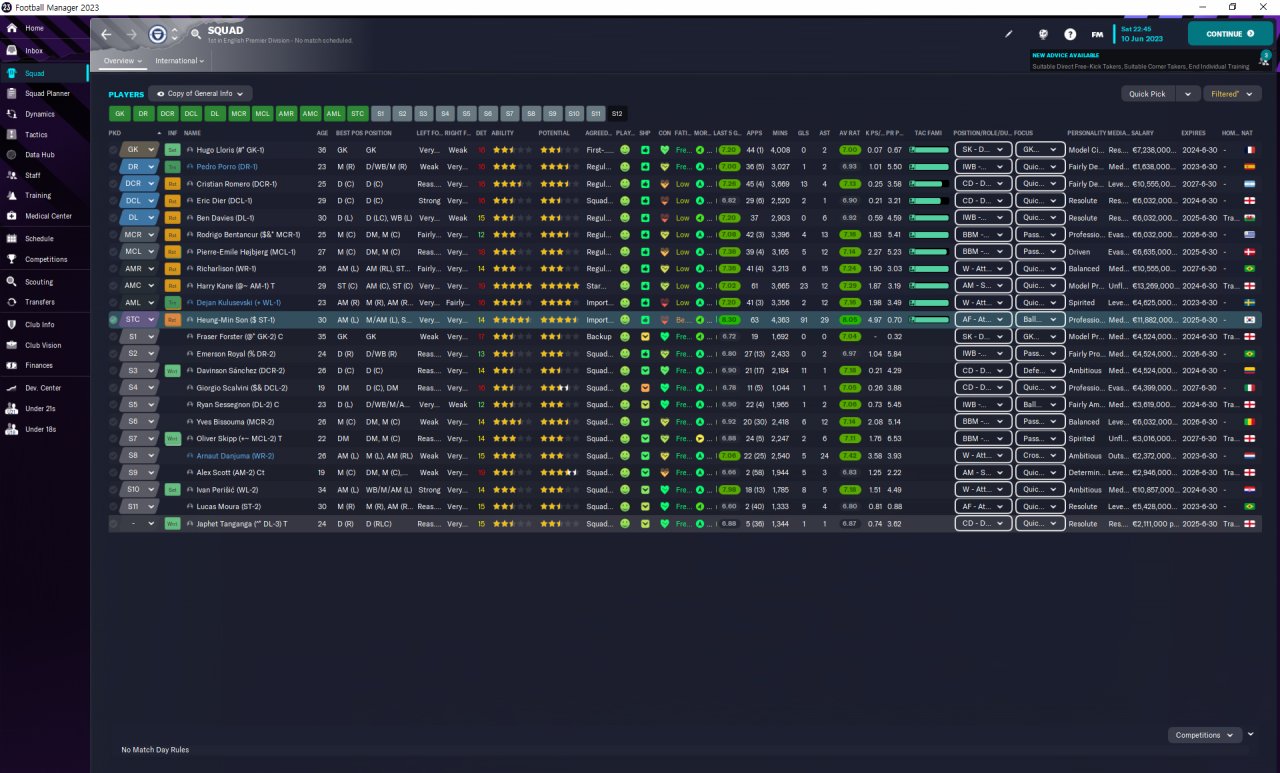Toggle pick selection for Heung-Min Son row
Viewport: 1280px width, 773px height.
click(x=114, y=320)
